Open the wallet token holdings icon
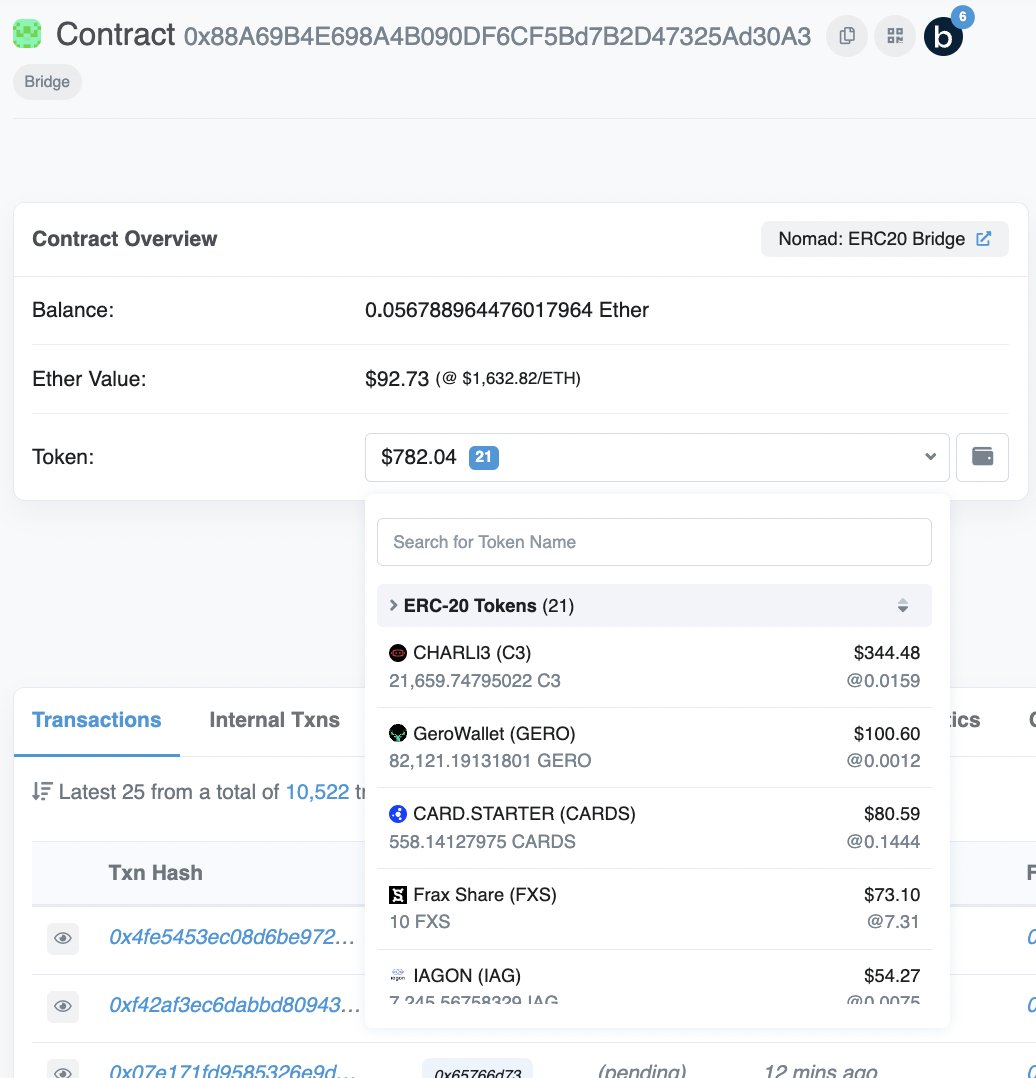1036x1078 pixels. coord(982,456)
